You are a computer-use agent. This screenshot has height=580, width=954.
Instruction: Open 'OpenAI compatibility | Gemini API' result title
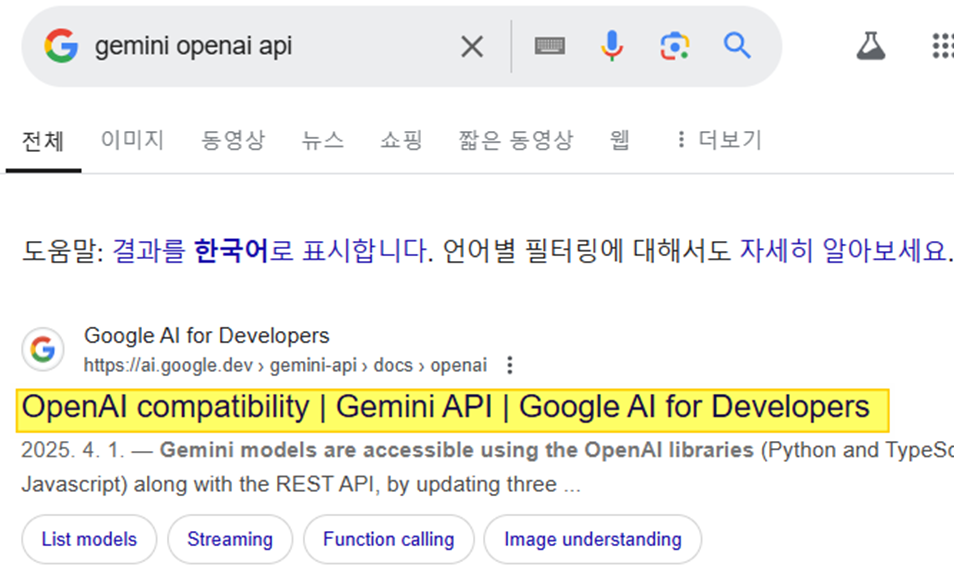pyautogui.click(x=445, y=407)
